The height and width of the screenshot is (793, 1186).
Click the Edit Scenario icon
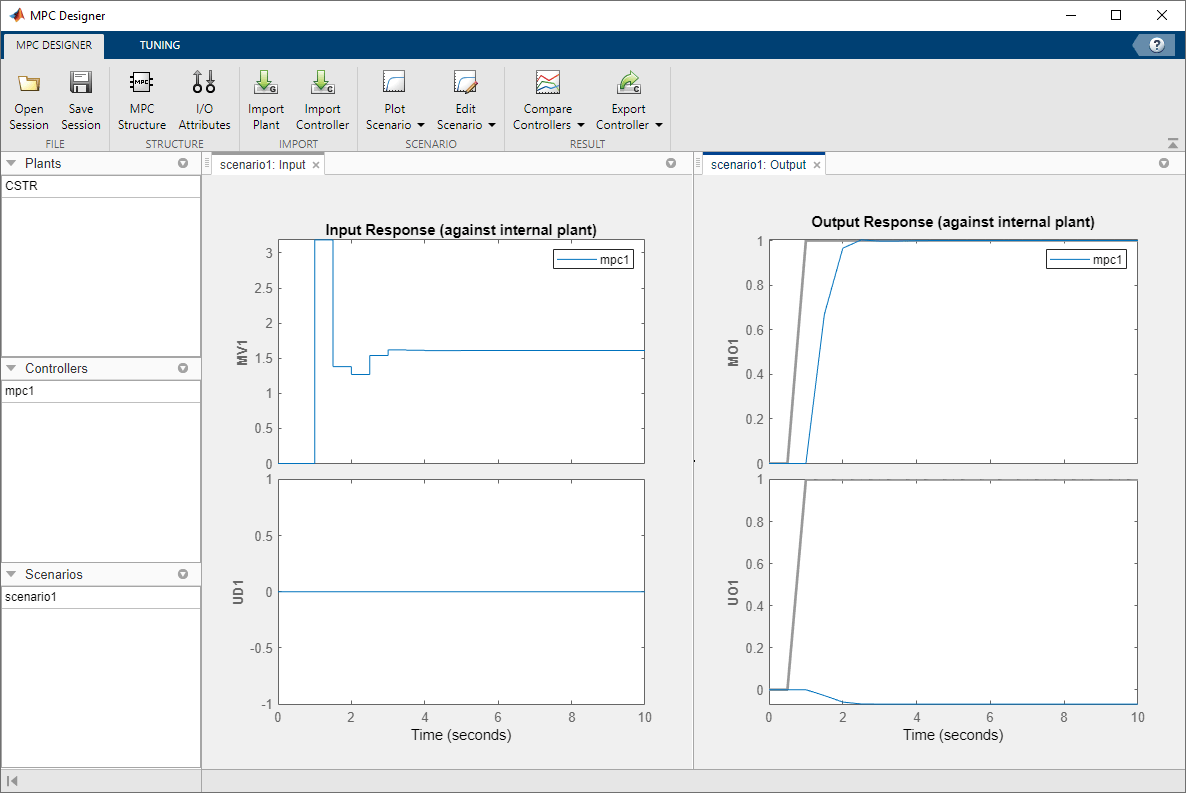(x=465, y=82)
